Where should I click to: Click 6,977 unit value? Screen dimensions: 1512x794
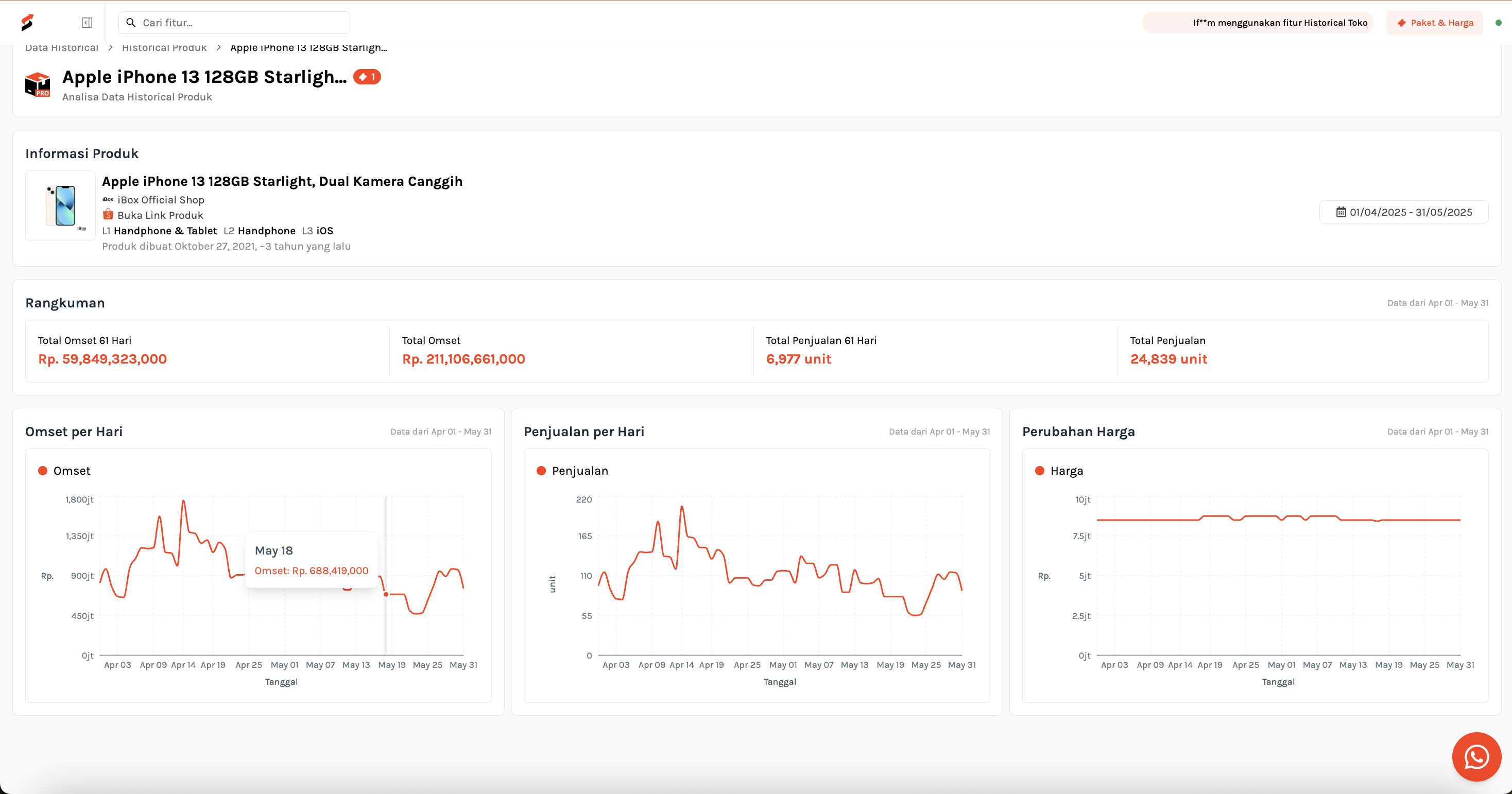coord(799,359)
